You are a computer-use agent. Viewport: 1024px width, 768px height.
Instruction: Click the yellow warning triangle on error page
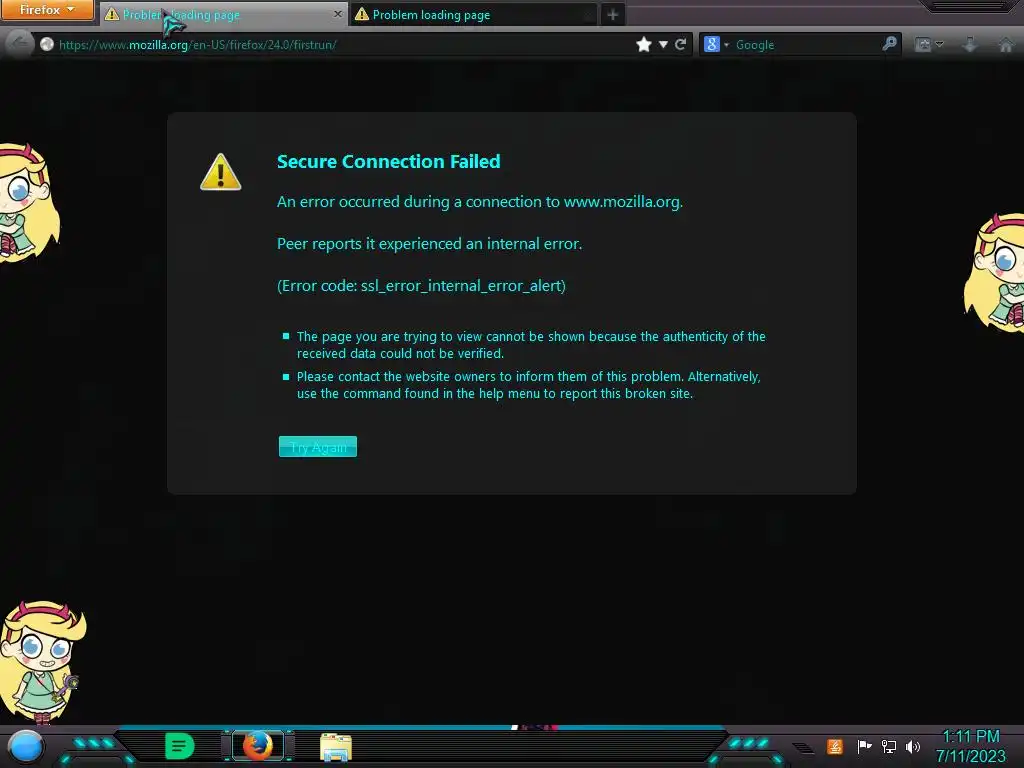tap(221, 172)
